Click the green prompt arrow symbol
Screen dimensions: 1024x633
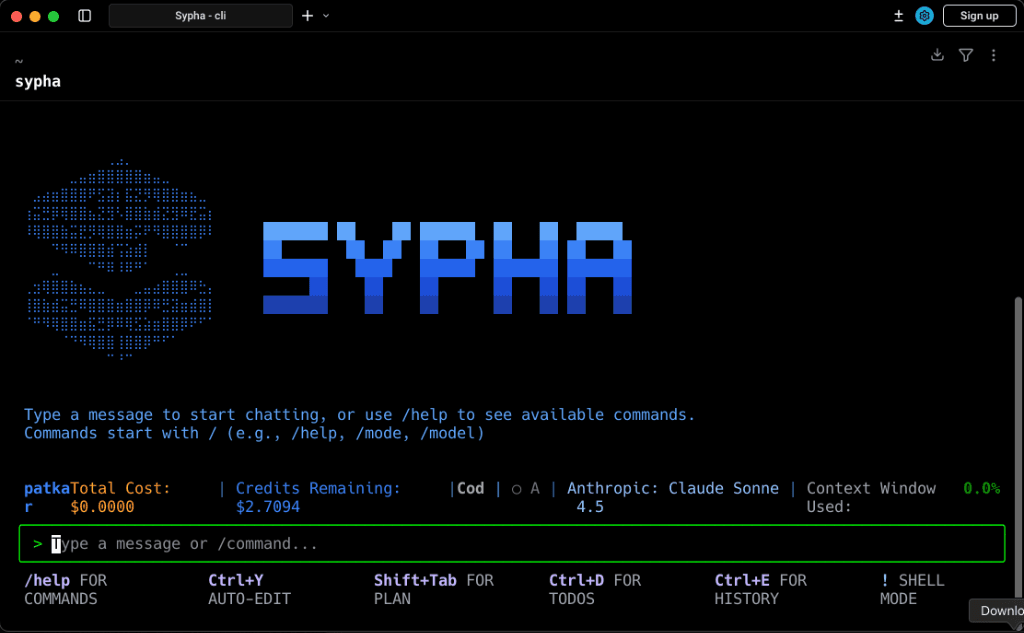click(38, 544)
